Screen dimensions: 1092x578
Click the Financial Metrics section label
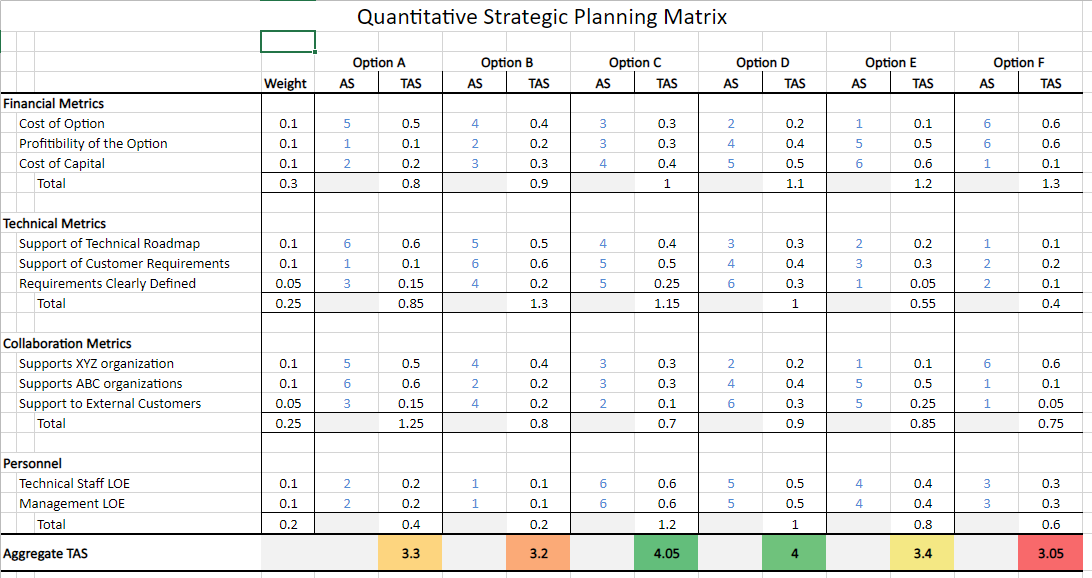(54, 103)
